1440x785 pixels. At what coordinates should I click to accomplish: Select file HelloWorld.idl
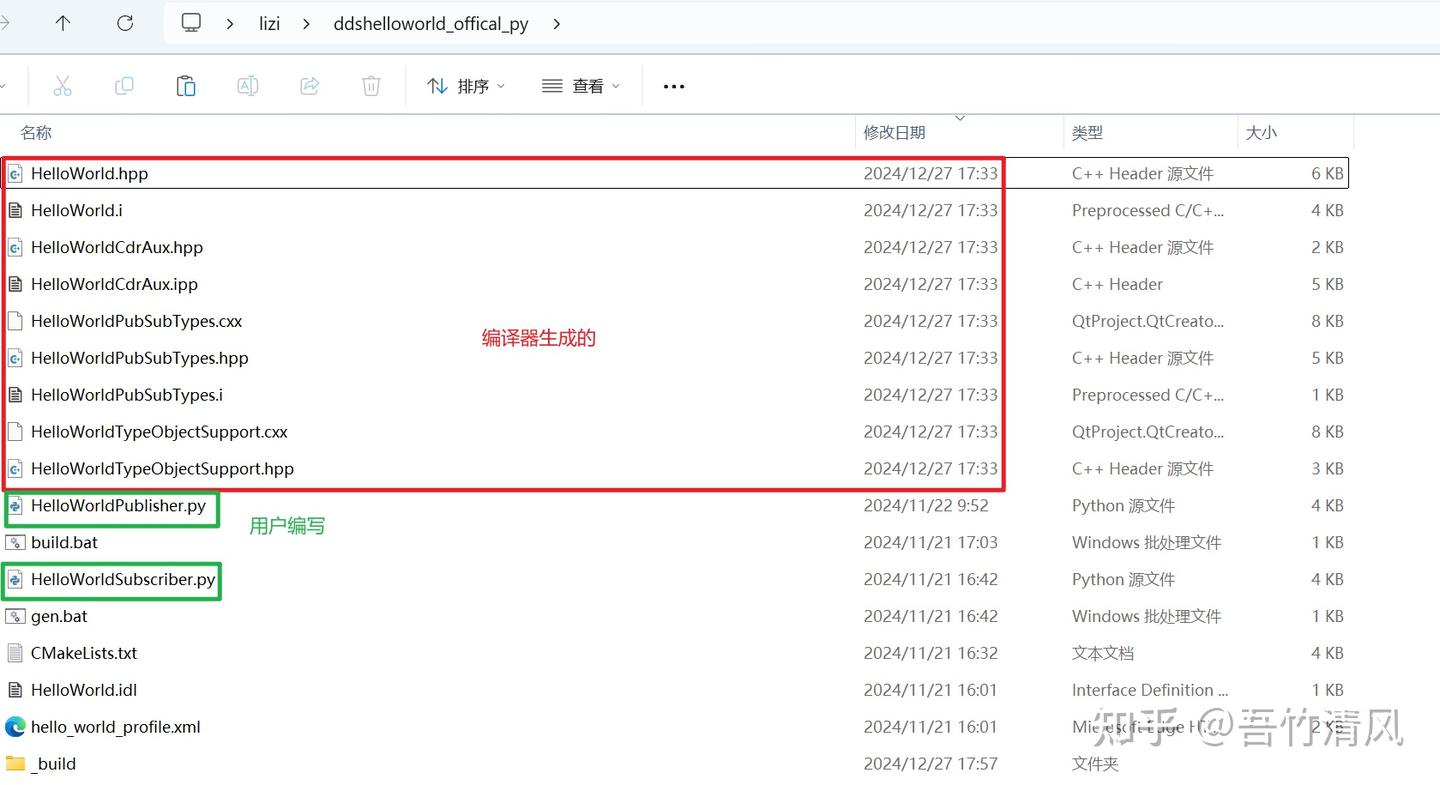(84, 690)
